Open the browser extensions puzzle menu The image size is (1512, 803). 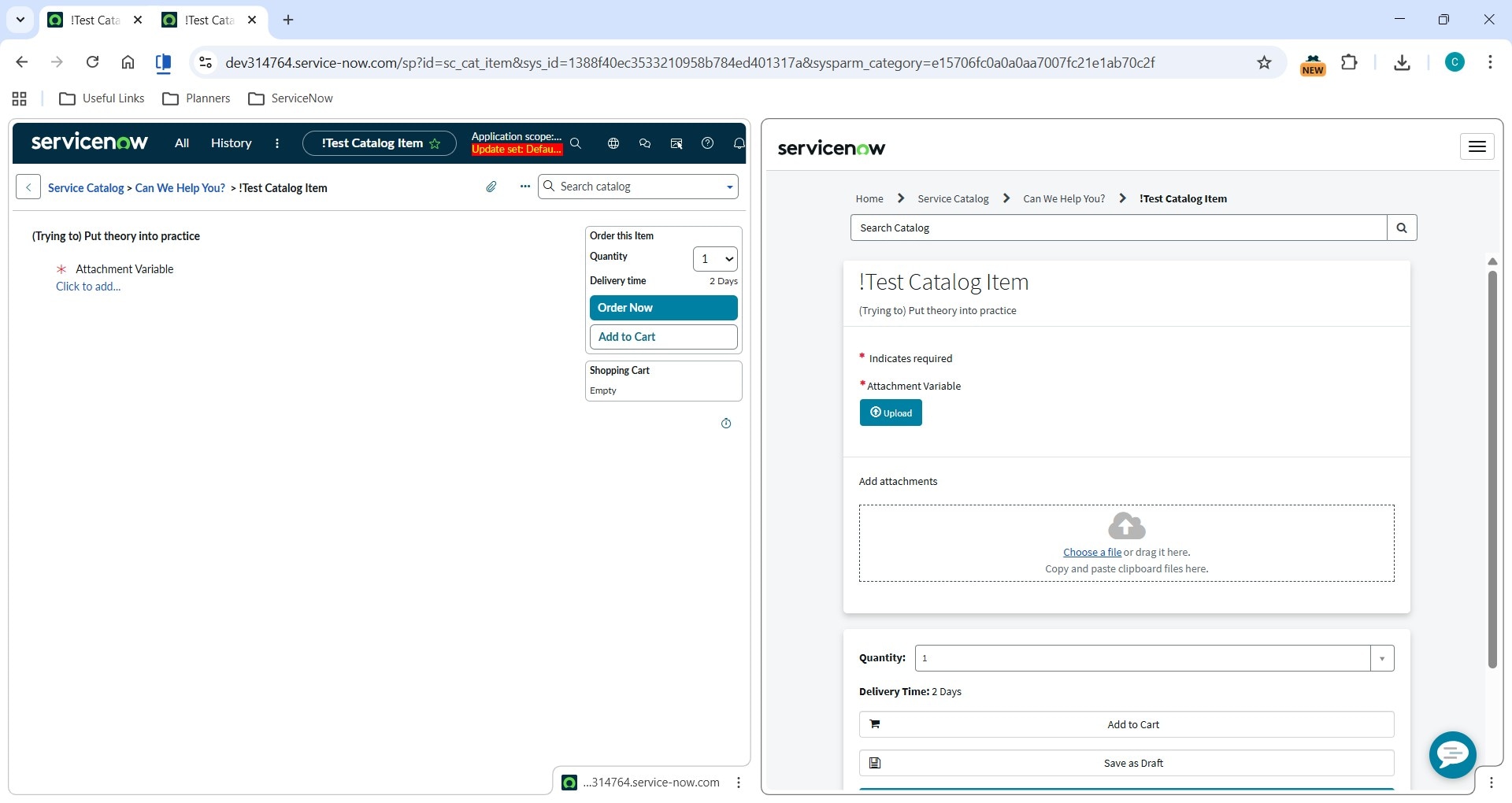coord(1349,62)
